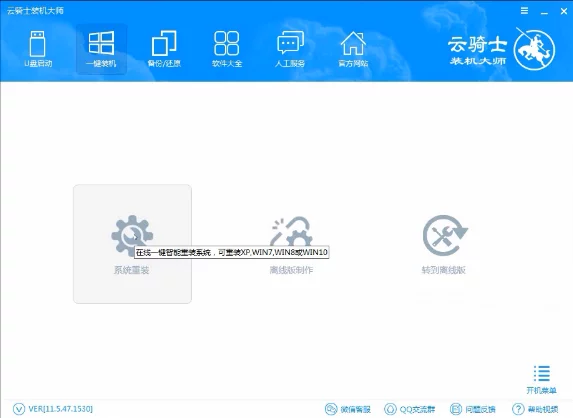
Task: Open the 人工服务 chat support tab
Action: click(x=290, y=49)
